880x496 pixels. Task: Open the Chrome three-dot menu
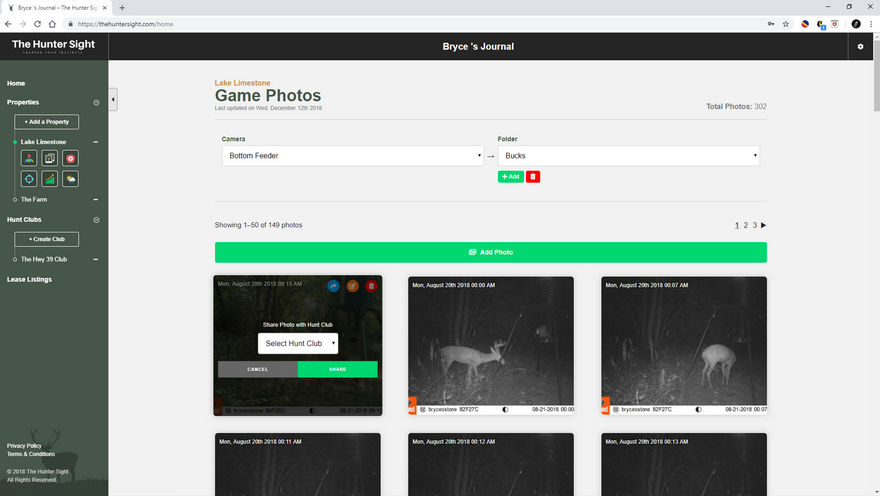click(871, 24)
